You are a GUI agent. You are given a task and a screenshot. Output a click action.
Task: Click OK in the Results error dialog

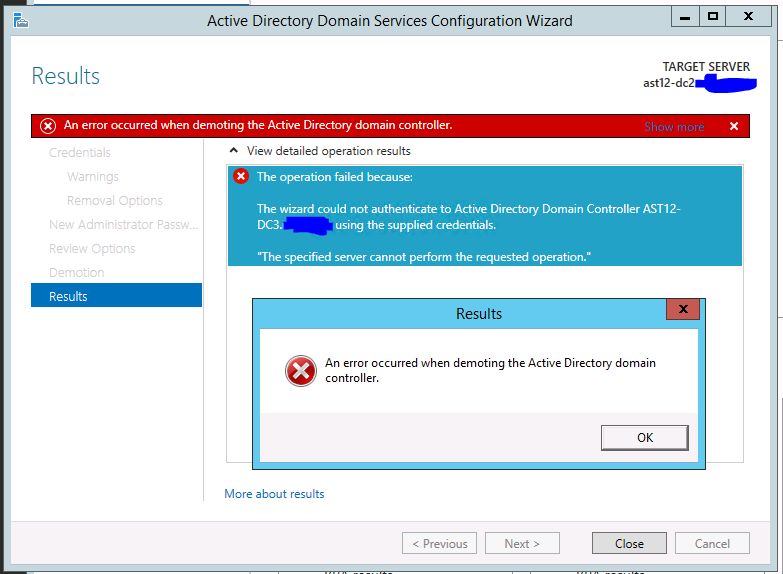coord(644,438)
